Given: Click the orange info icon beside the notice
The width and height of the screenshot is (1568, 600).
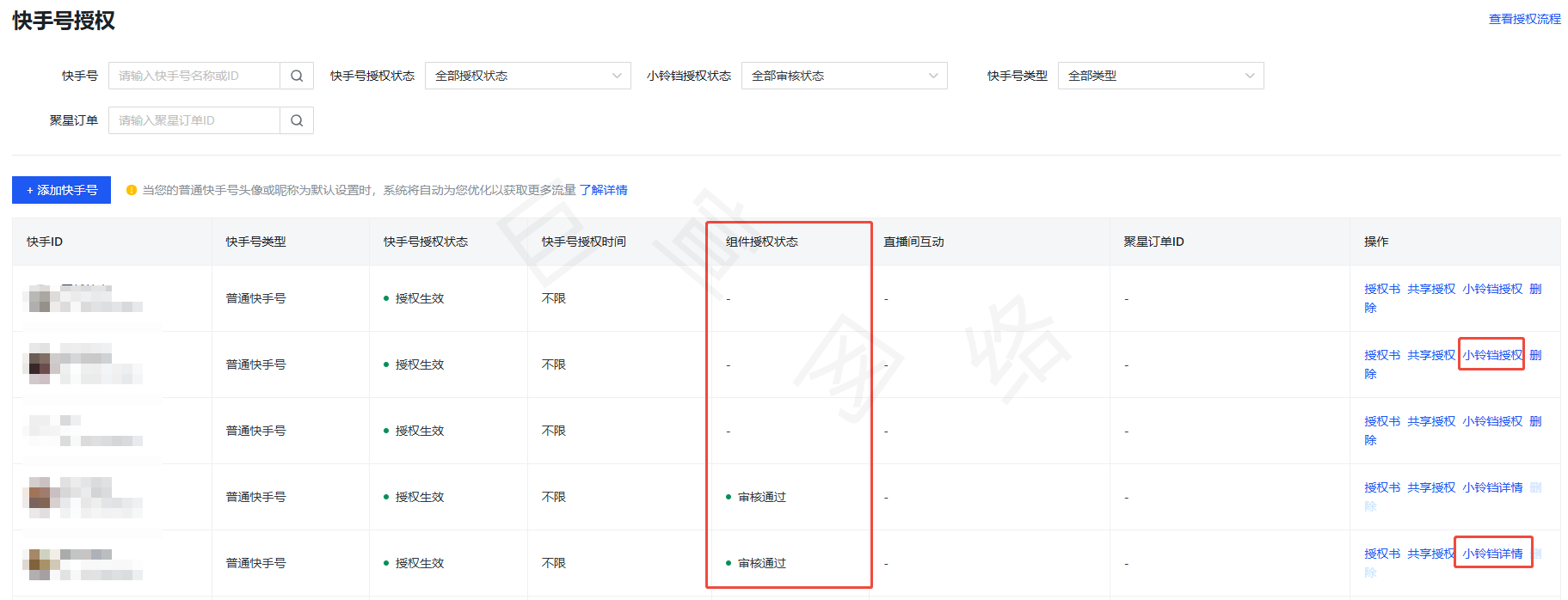Looking at the screenshot, I should (132, 190).
